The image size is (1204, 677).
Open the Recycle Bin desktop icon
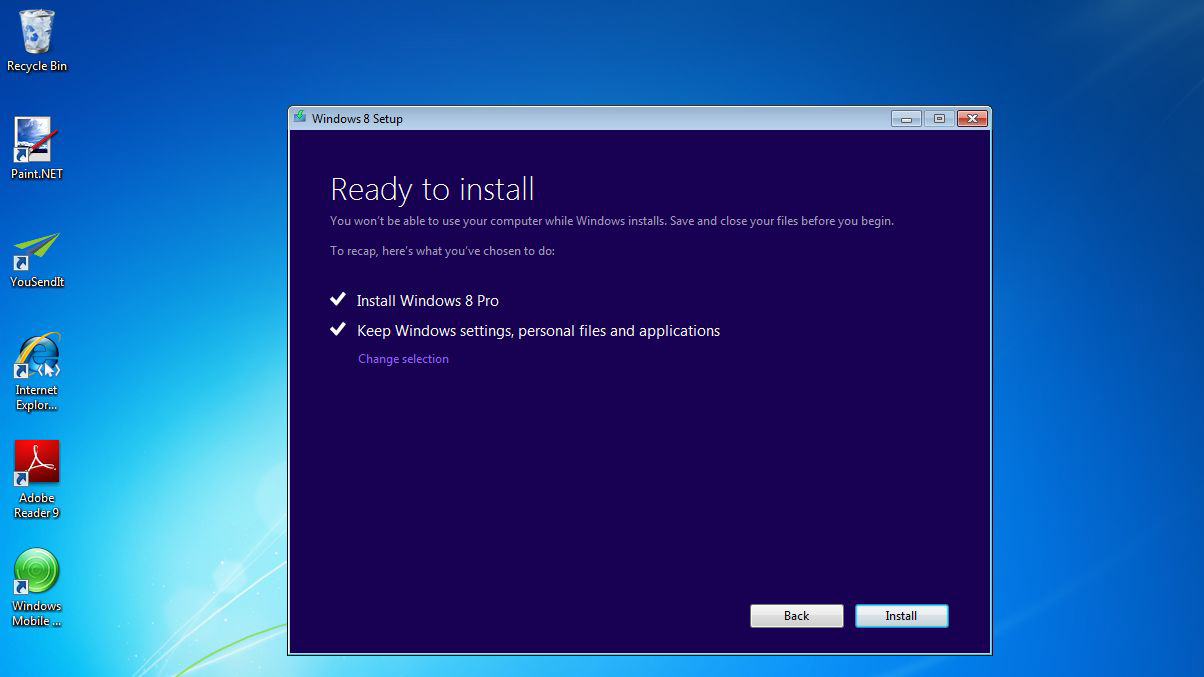[37, 40]
